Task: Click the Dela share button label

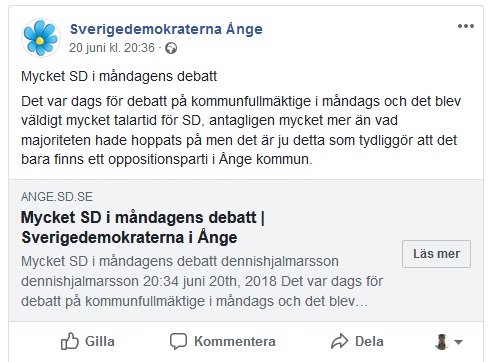Action: click(x=369, y=341)
